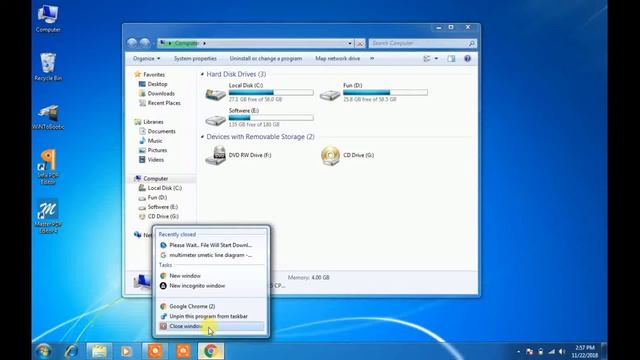Image resolution: width=640 pixels, height=360 pixels.
Task: Open the Windows Start menu orb
Action: [x=43, y=351]
